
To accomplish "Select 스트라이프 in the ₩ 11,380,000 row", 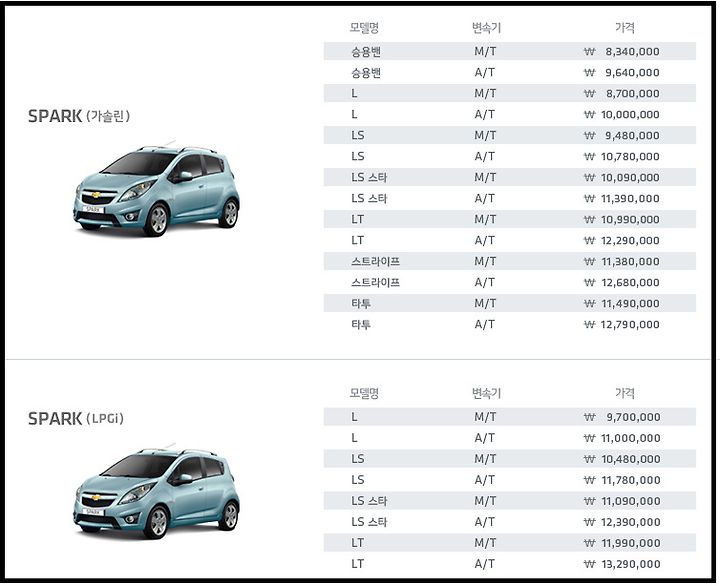I will click(376, 261).
